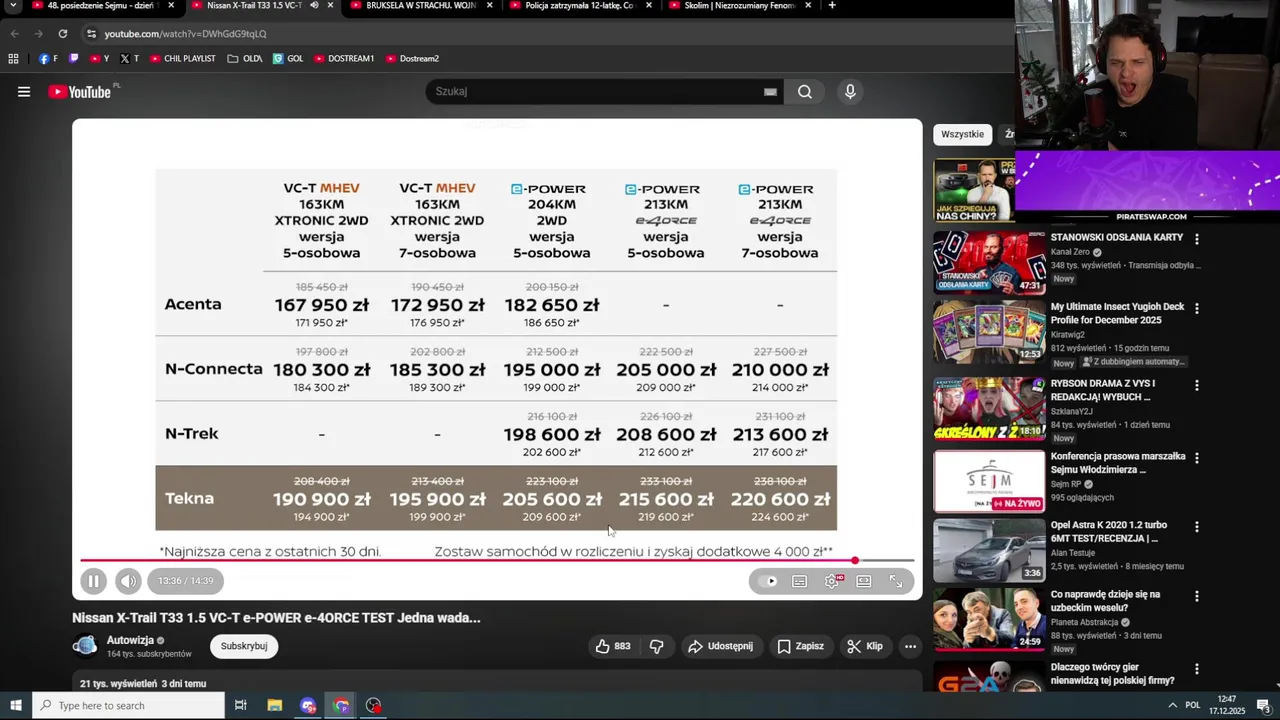Click the search magnifier button
This screenshot has height=720, width=1280.
805,91
